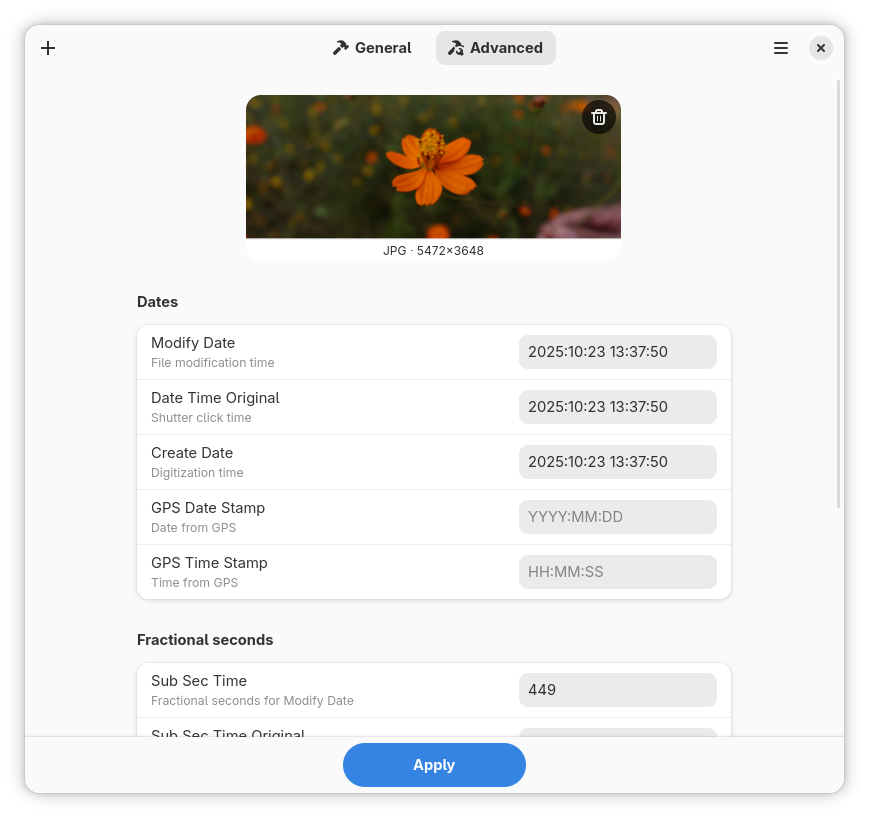Click 'Fractional seconds for Modify Date' text
Screen dimensions: 869x818
click(x=252, y=701)
